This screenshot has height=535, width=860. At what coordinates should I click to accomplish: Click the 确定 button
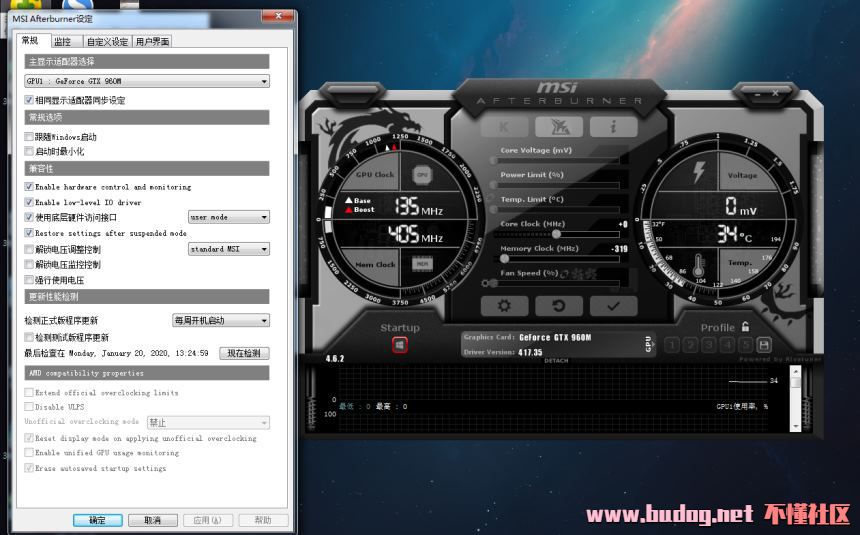(x=97, y=520)
